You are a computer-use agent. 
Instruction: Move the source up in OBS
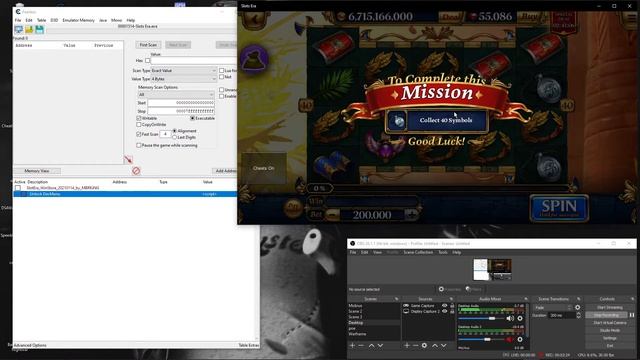coord(435,345)
